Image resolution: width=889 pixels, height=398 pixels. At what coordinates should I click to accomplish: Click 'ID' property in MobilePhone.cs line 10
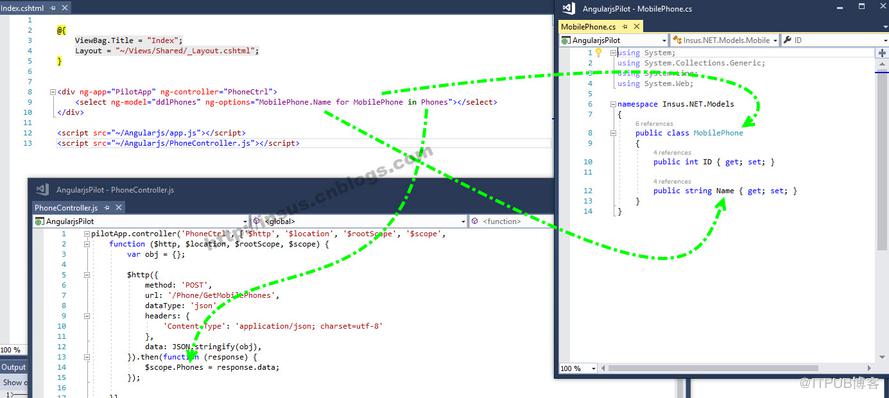point(707,162)
